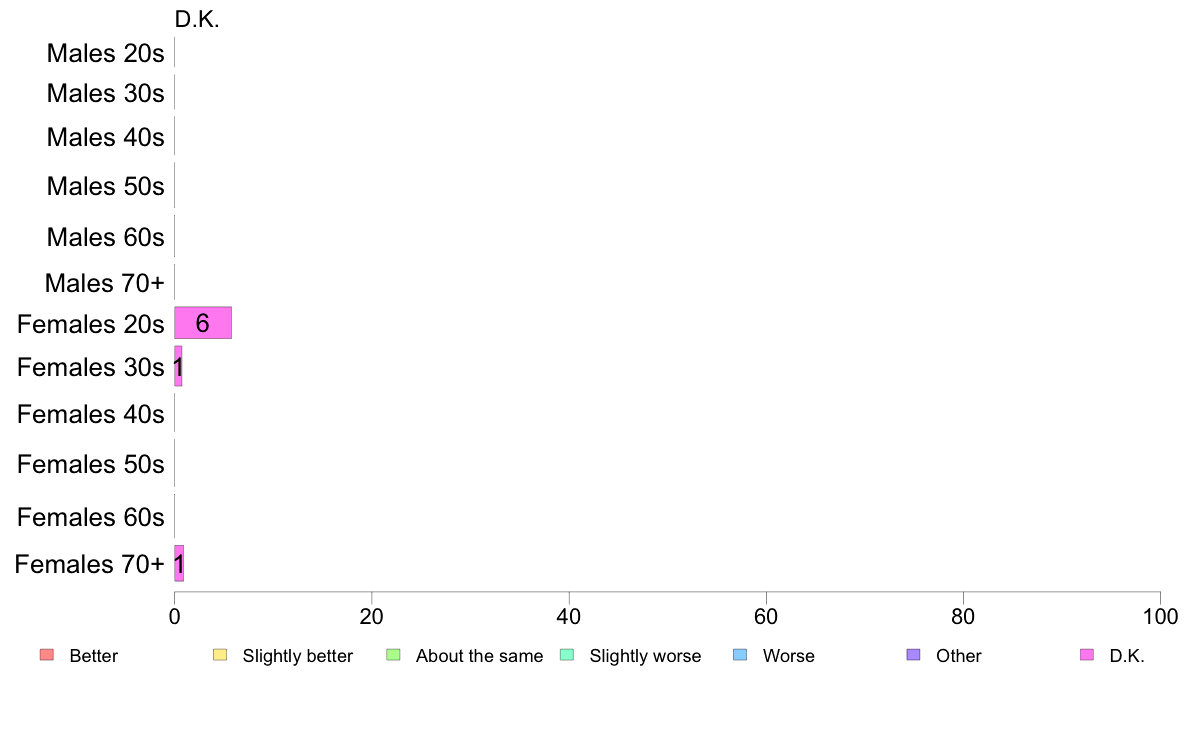Click the D.K. pink legend swatch

pos(1087,655)
